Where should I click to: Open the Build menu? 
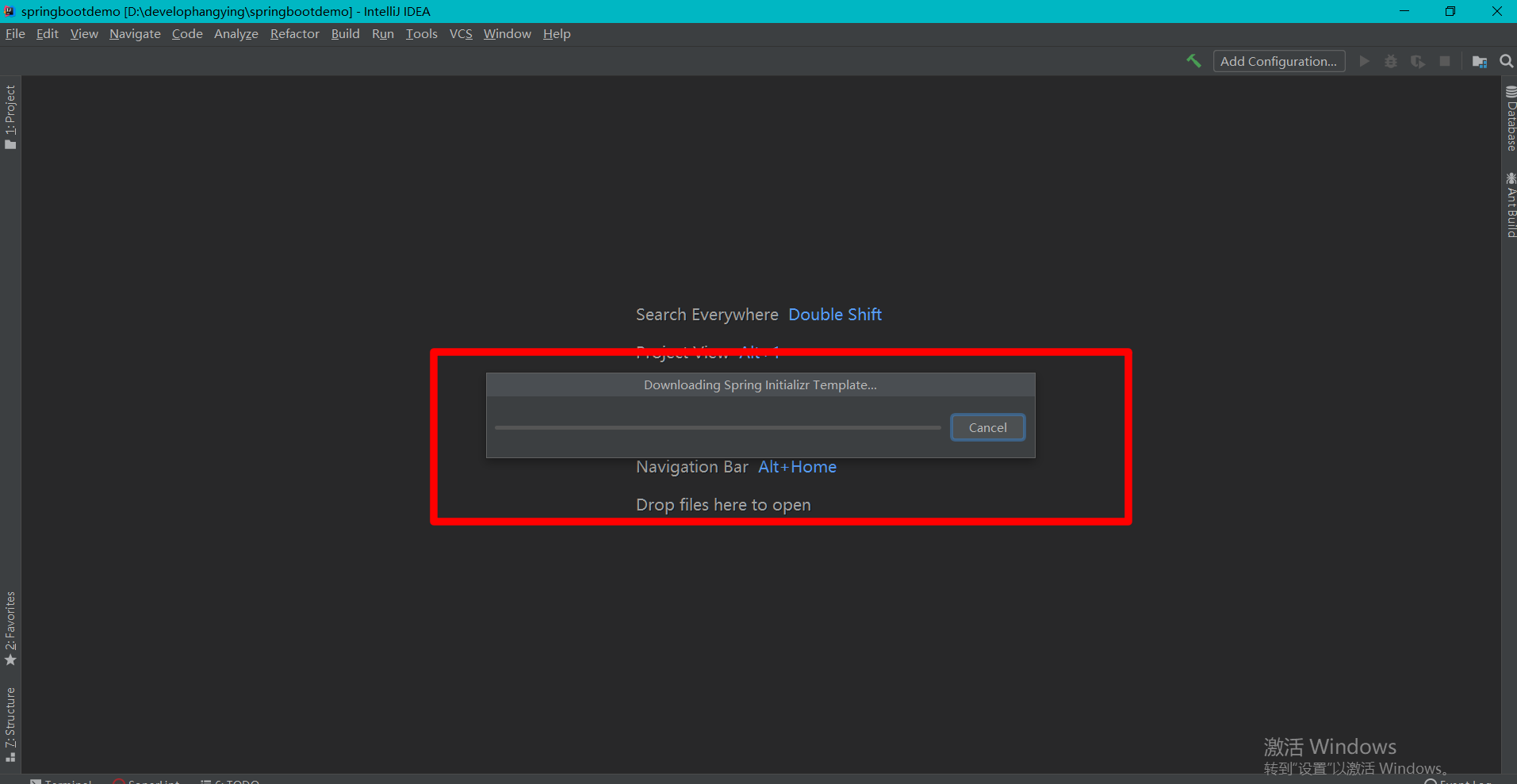(x=345, y=33)
